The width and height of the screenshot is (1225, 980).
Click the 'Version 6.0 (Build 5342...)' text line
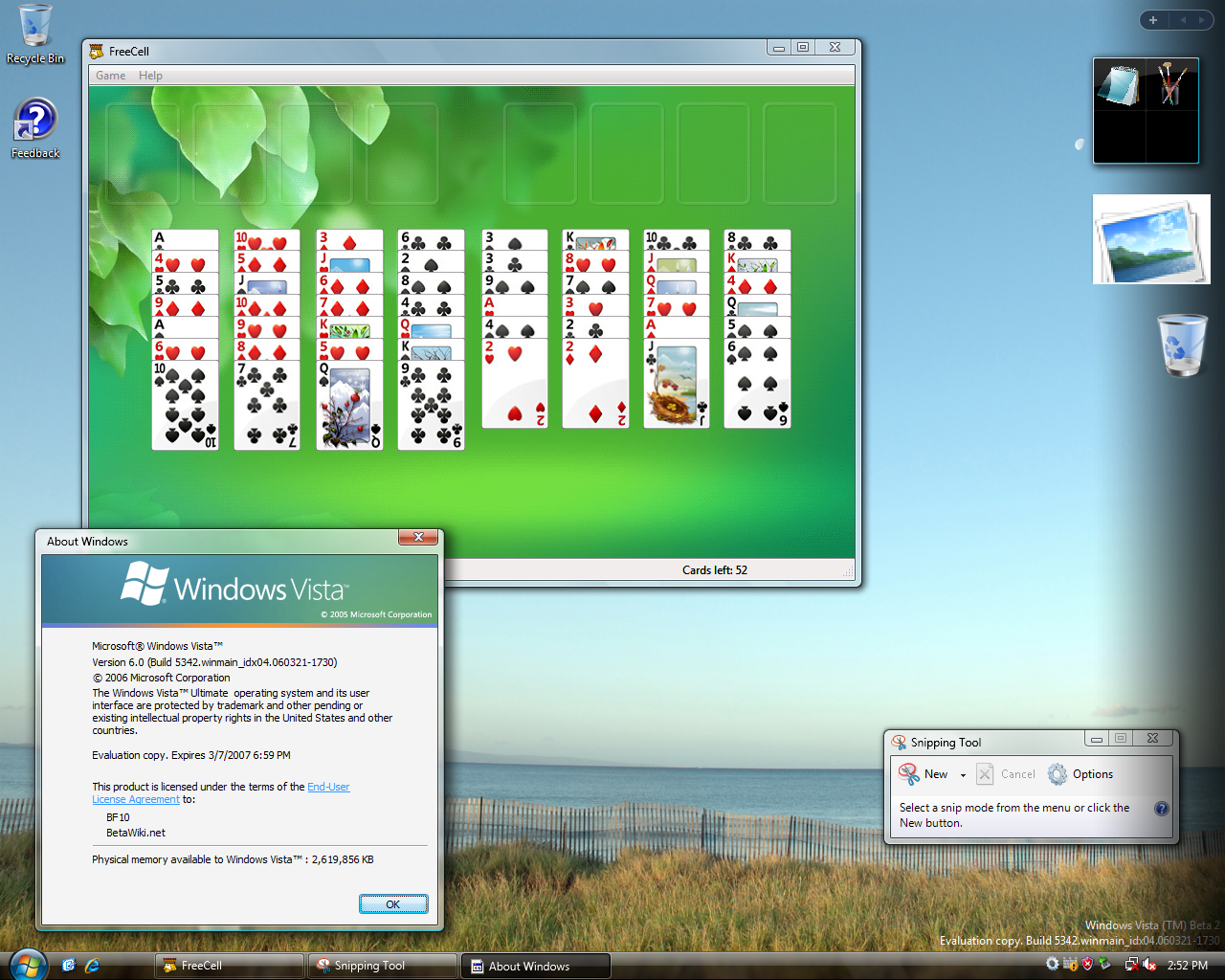pos(214,662)
